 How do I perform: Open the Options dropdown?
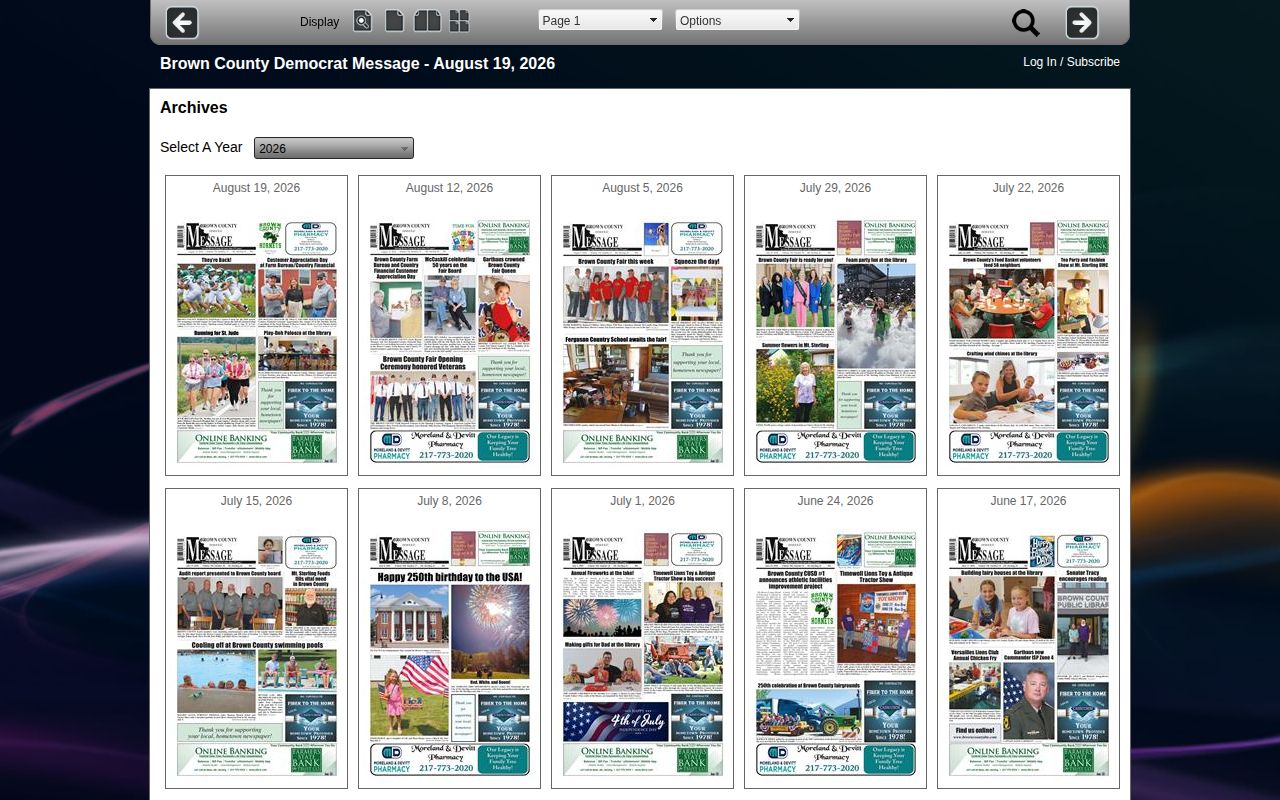click(x=737, y=20)
